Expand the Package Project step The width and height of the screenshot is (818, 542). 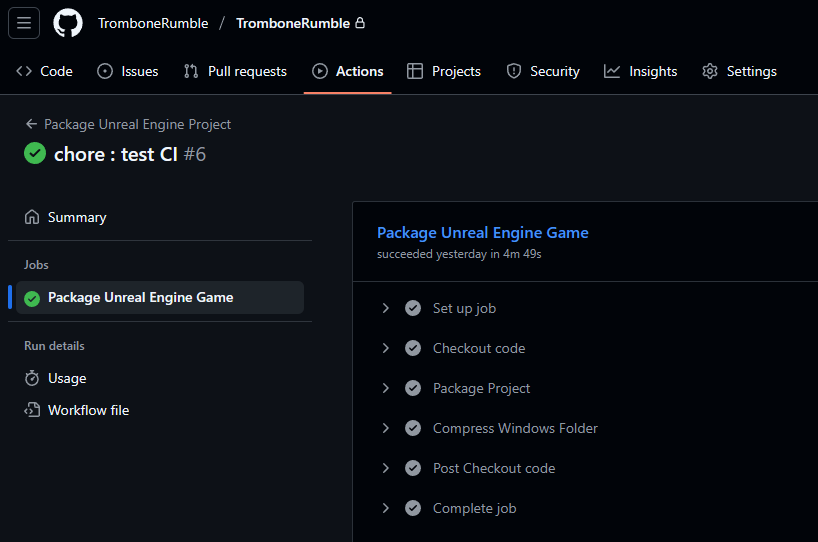[386, 388]
